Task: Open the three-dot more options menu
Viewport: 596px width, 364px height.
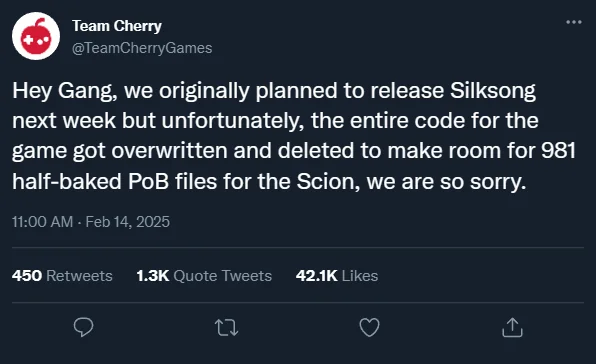Action: 574,22
